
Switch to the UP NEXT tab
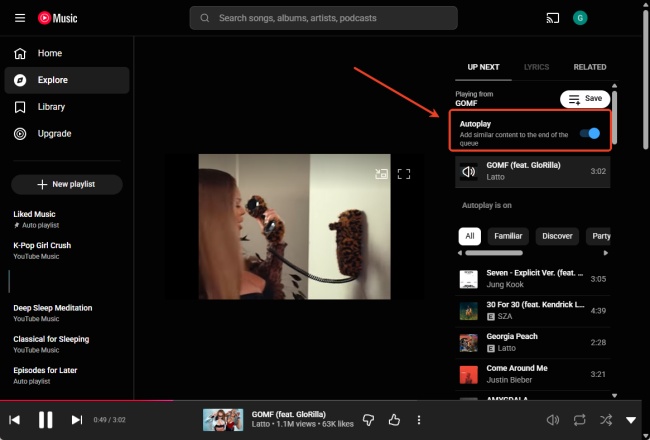tap(483, 67)
